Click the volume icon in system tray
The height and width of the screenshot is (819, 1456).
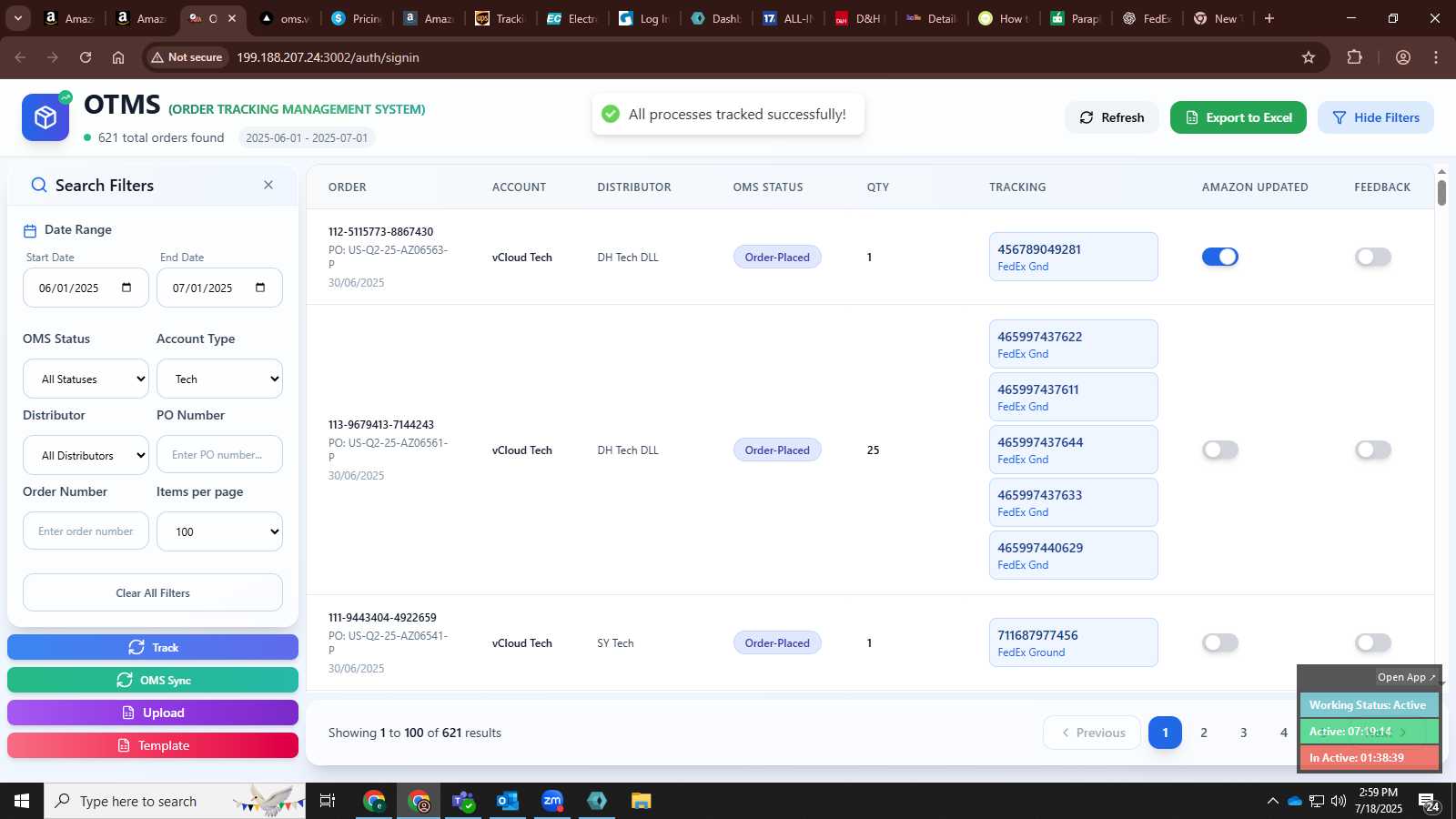1339,801
